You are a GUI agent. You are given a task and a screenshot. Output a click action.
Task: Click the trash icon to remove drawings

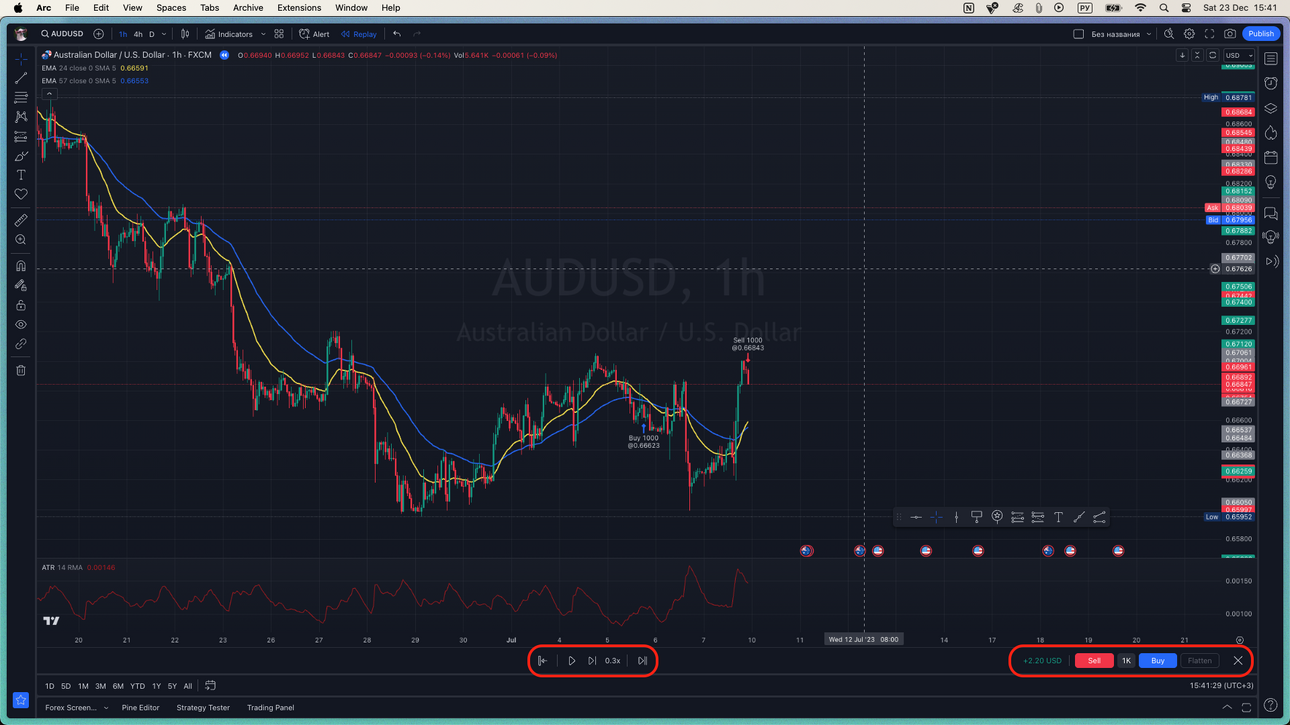pos(21,370)
